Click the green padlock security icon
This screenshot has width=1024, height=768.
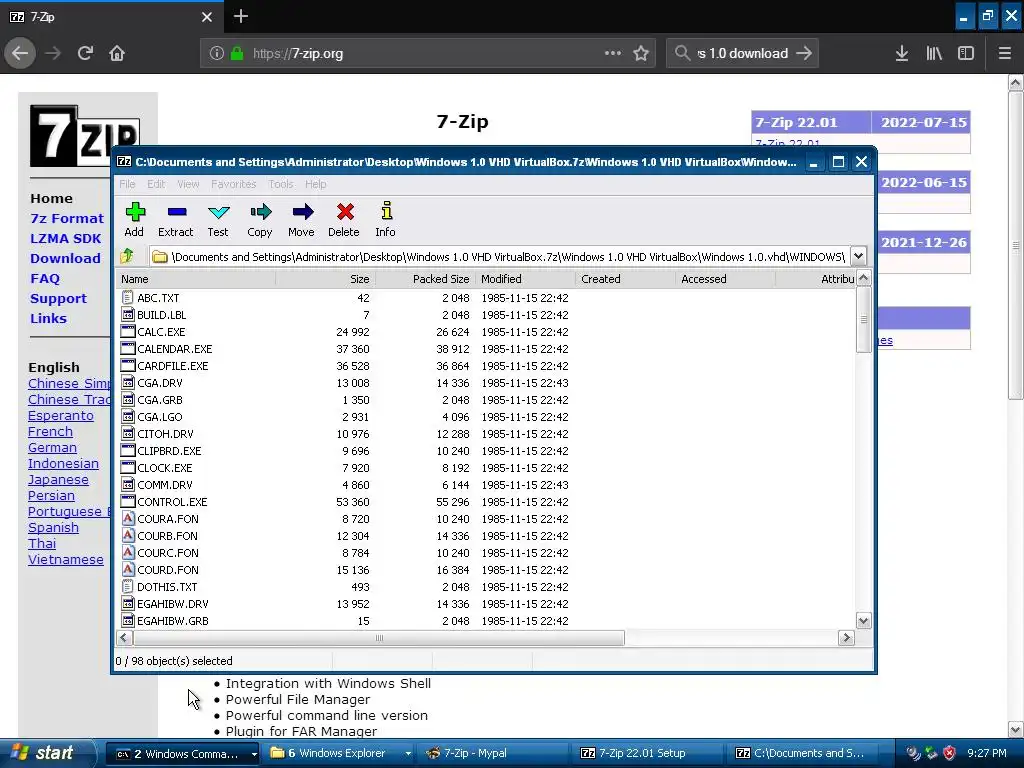pos(237,53)
